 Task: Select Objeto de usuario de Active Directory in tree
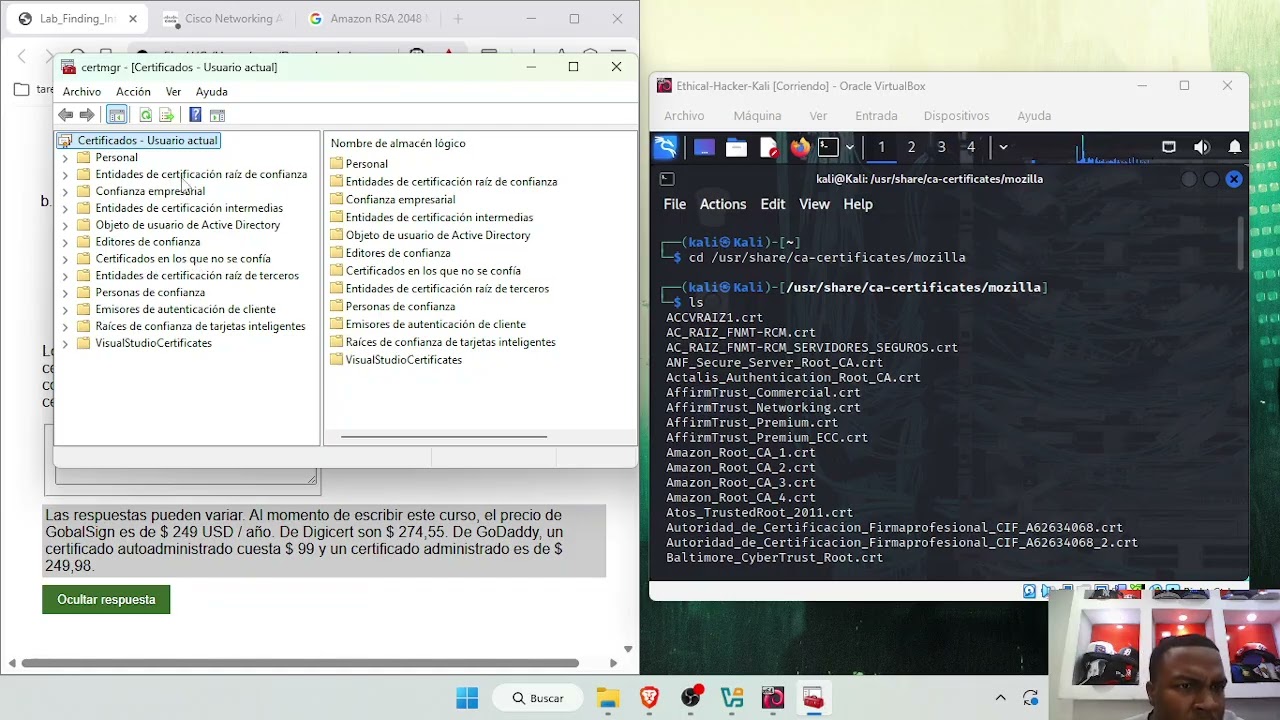(187, 225)
